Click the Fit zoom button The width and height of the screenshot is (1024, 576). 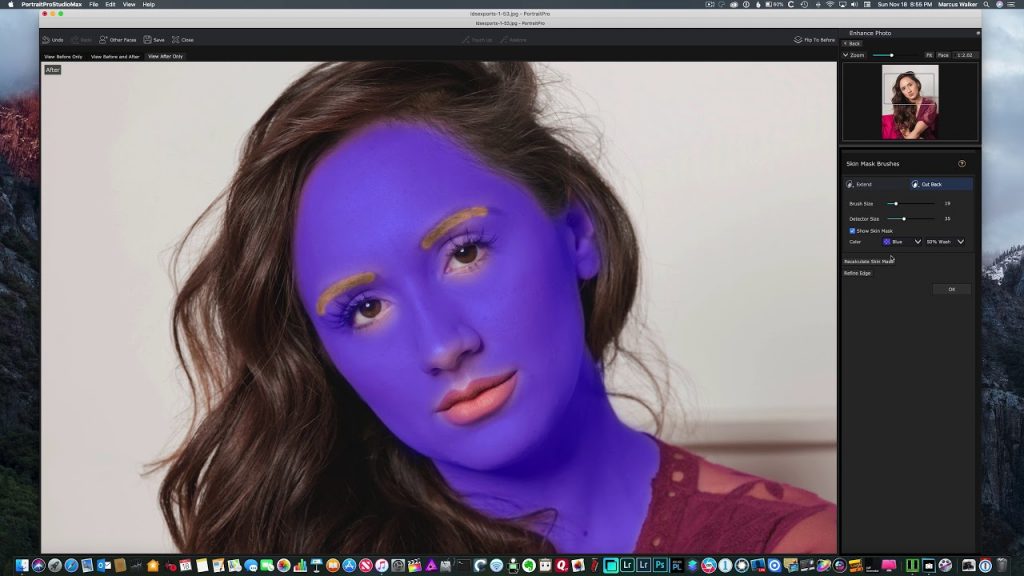929,55
